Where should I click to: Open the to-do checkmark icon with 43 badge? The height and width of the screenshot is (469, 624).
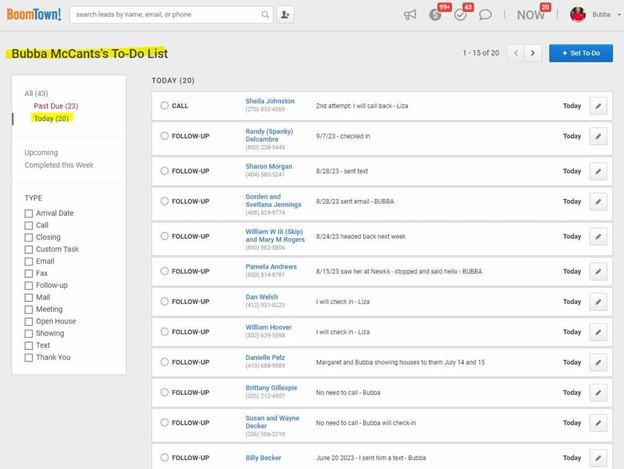click(x=460, y=15)
